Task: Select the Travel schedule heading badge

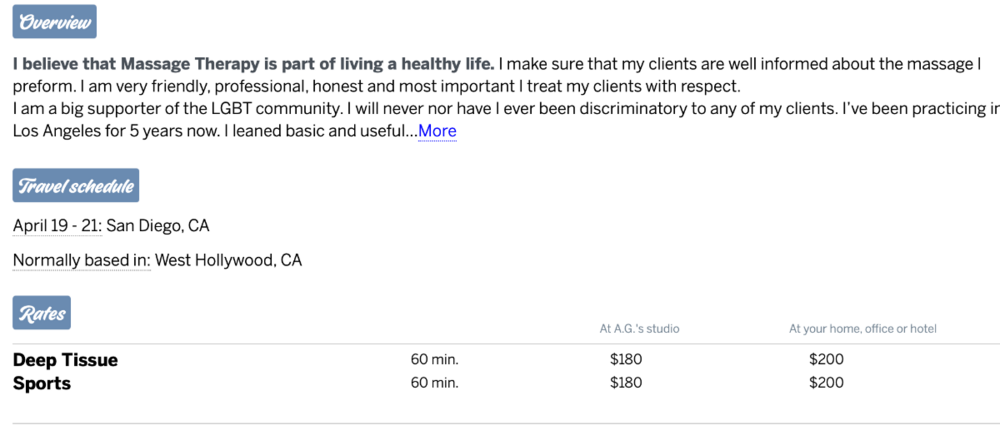Action: click(75, 187)
